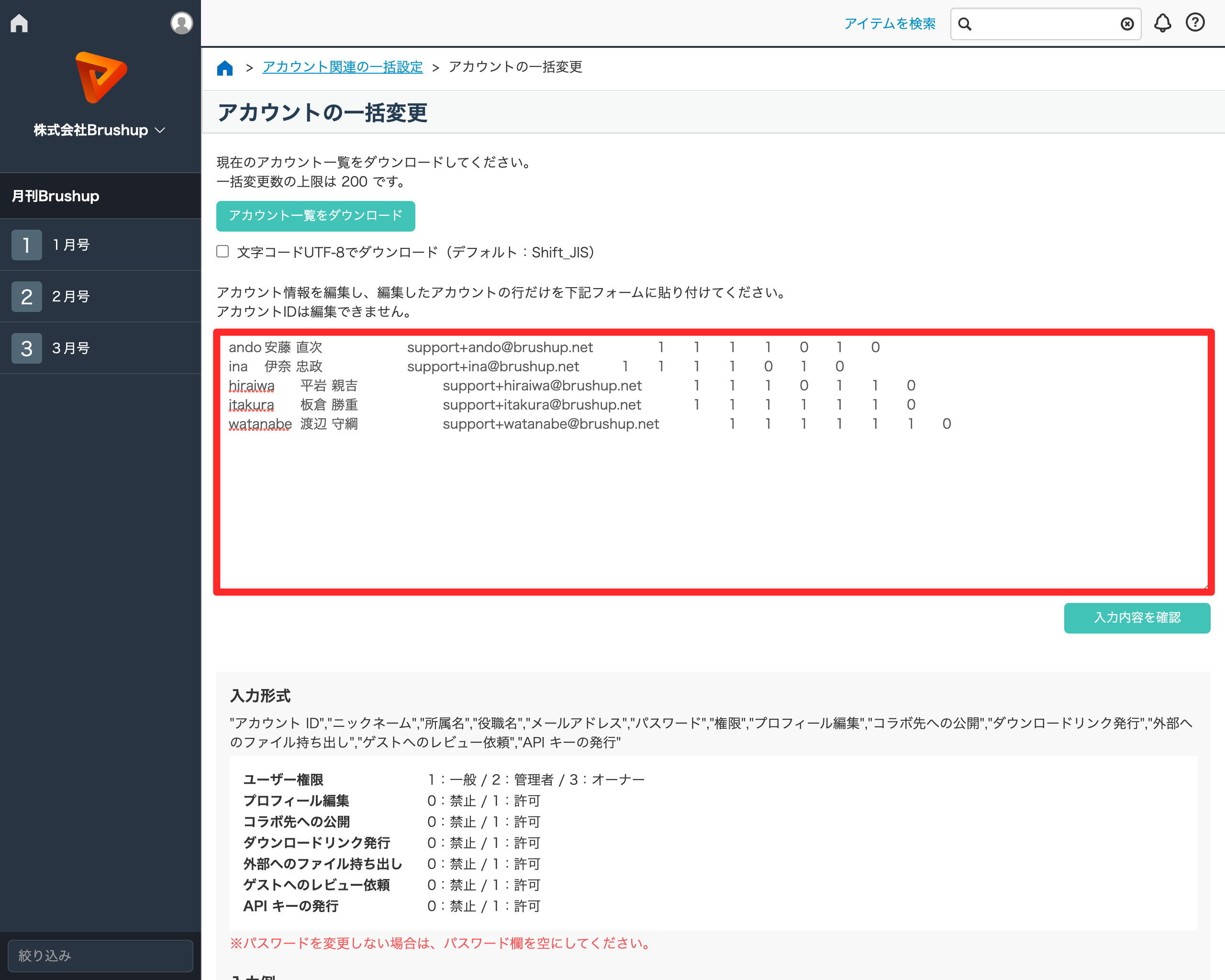Viewport: 1225px width, 980px height.
Task: Click support+itakura@brushup.net text
Action: [542, 405]
